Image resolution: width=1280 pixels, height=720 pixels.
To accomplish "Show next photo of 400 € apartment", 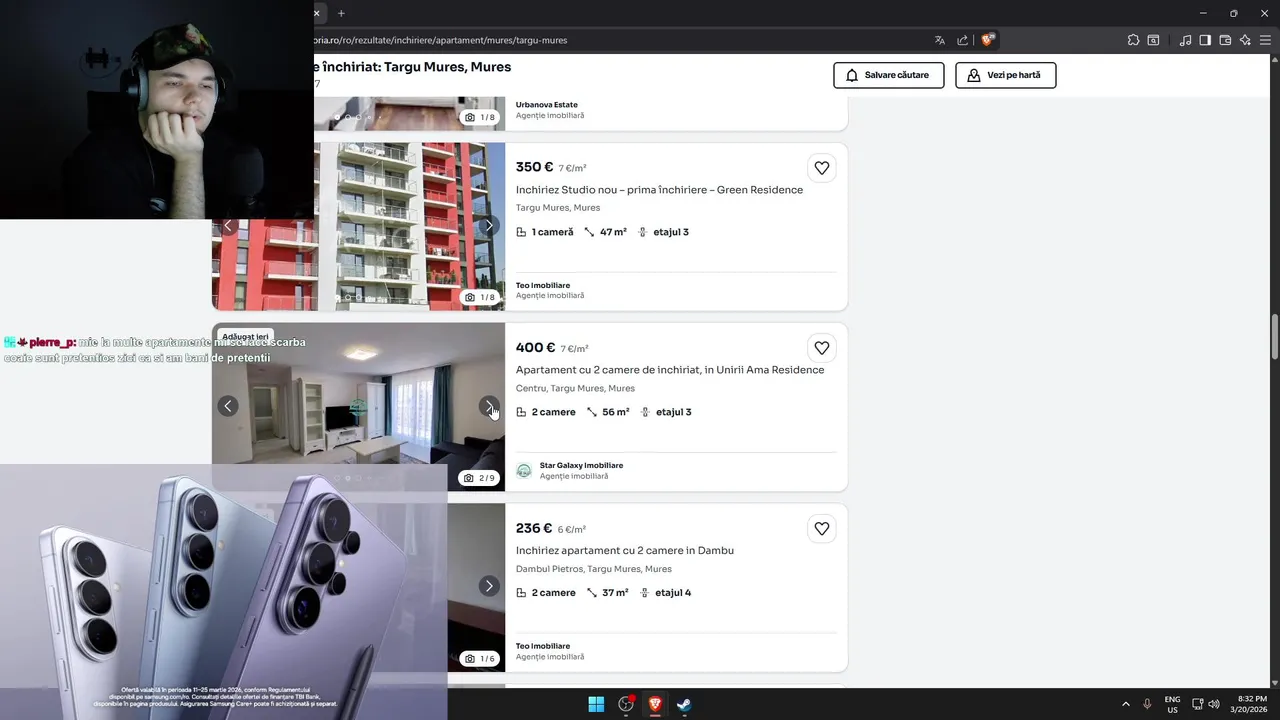I will coord(489,406).
